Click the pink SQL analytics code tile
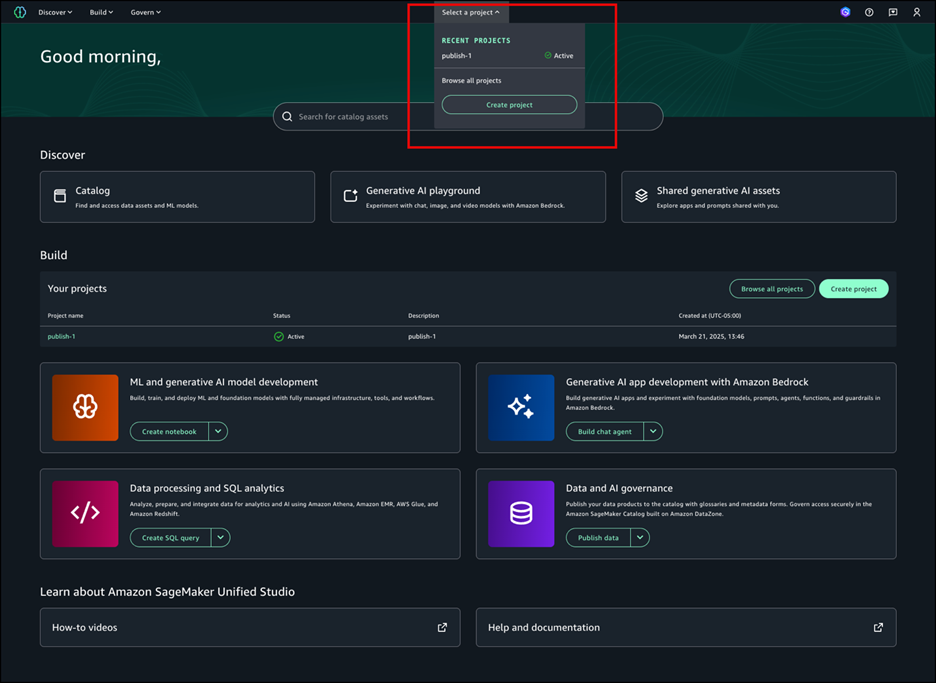 click(85, 513)
